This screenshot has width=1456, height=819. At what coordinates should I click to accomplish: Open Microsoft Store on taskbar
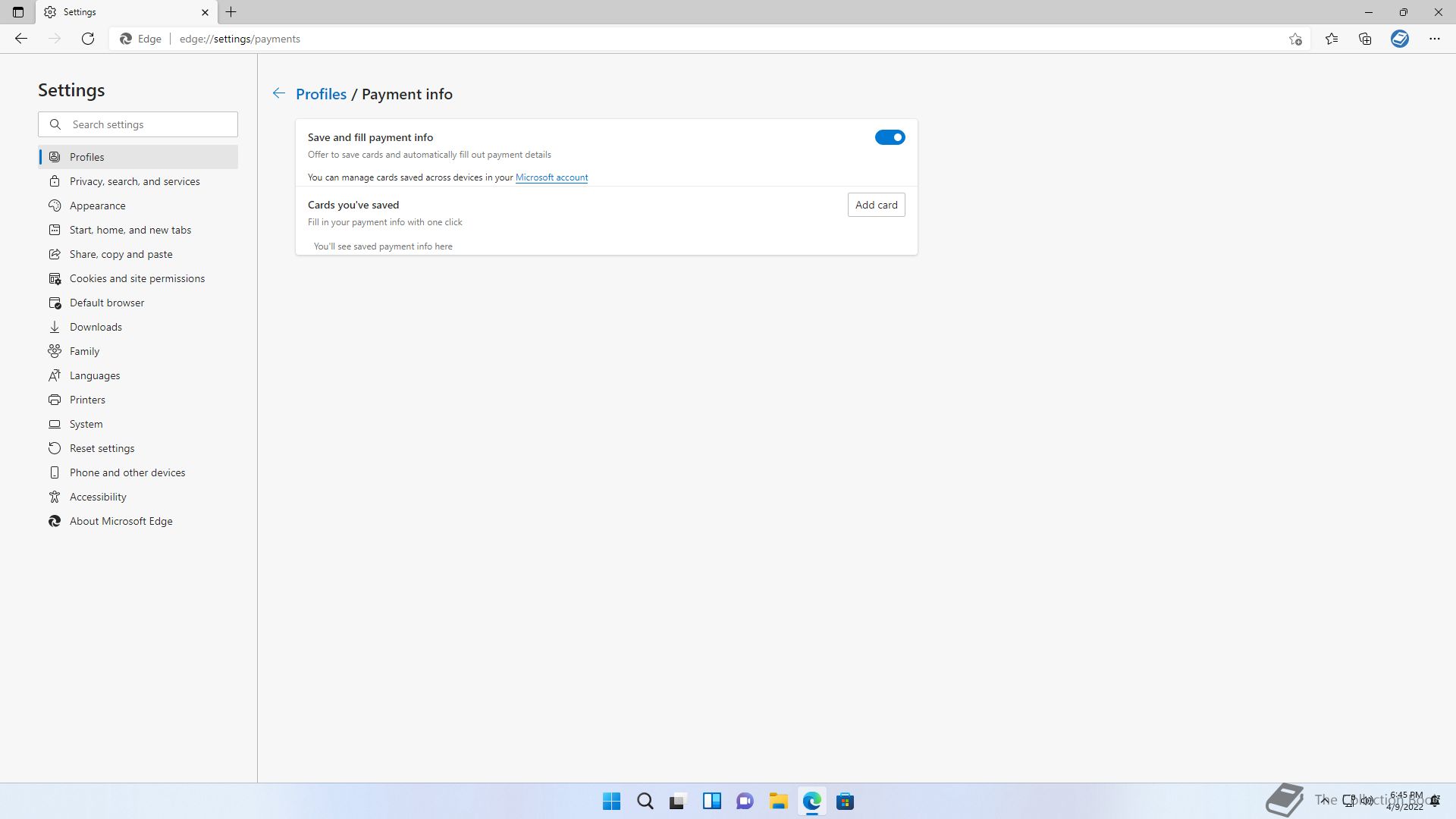845,801
